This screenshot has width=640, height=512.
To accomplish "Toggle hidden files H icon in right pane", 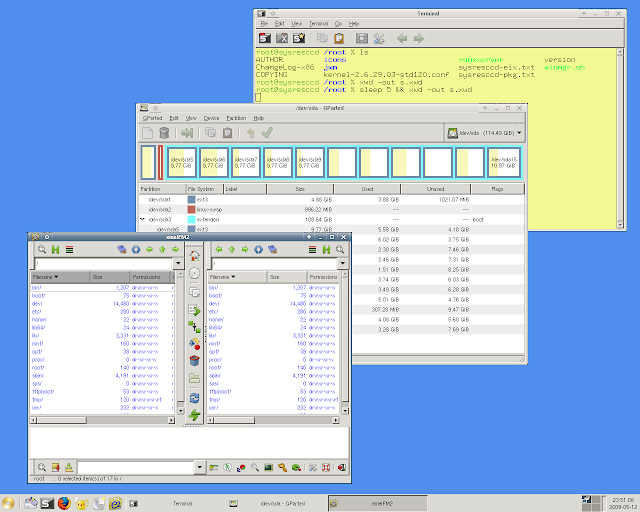I will tap(326, 249).
